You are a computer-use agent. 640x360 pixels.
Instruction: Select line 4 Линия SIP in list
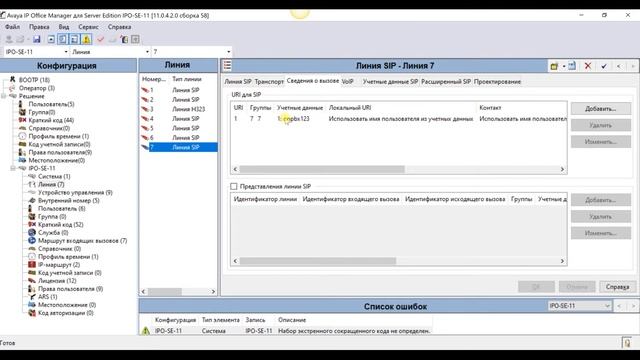click(178, 118)
